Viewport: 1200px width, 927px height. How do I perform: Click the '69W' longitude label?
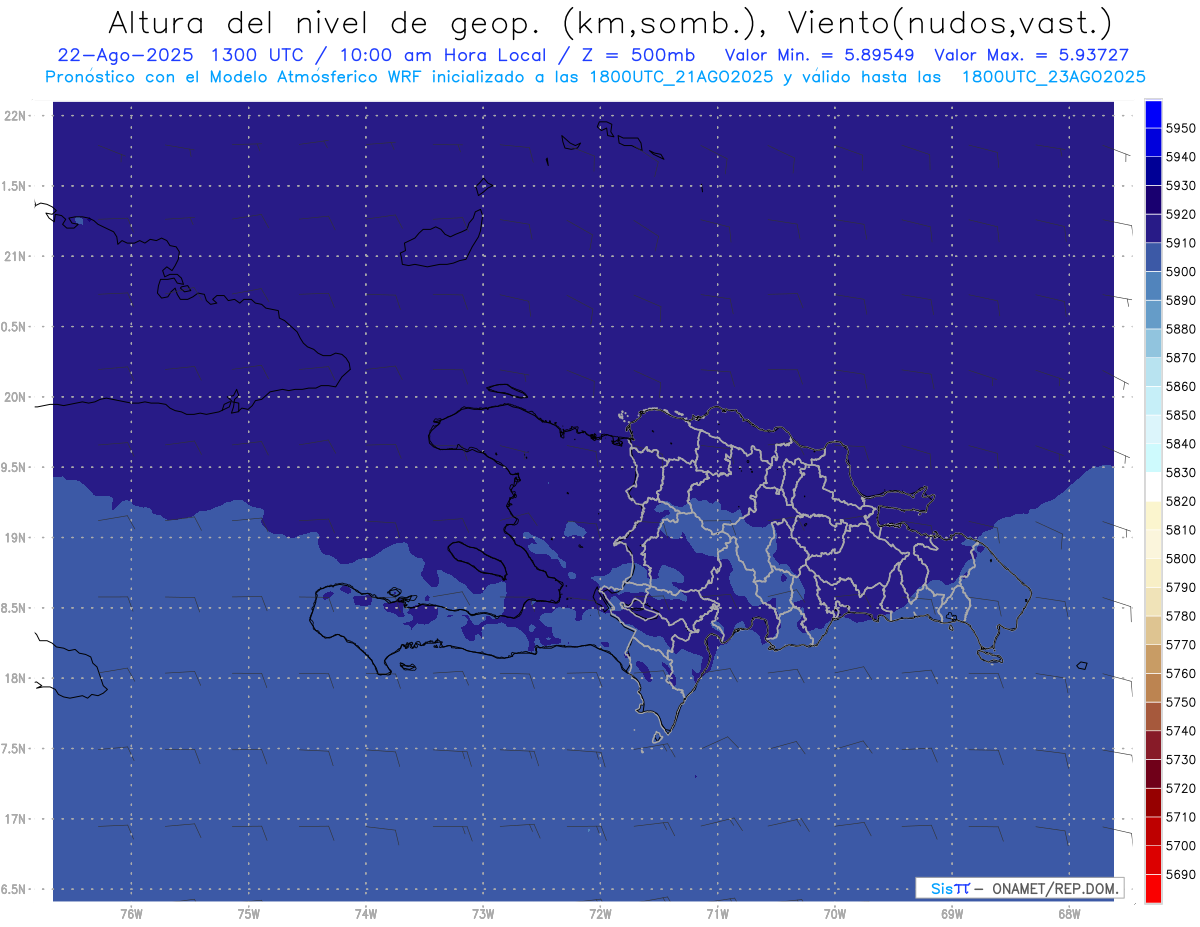click(x=952, y=913)
